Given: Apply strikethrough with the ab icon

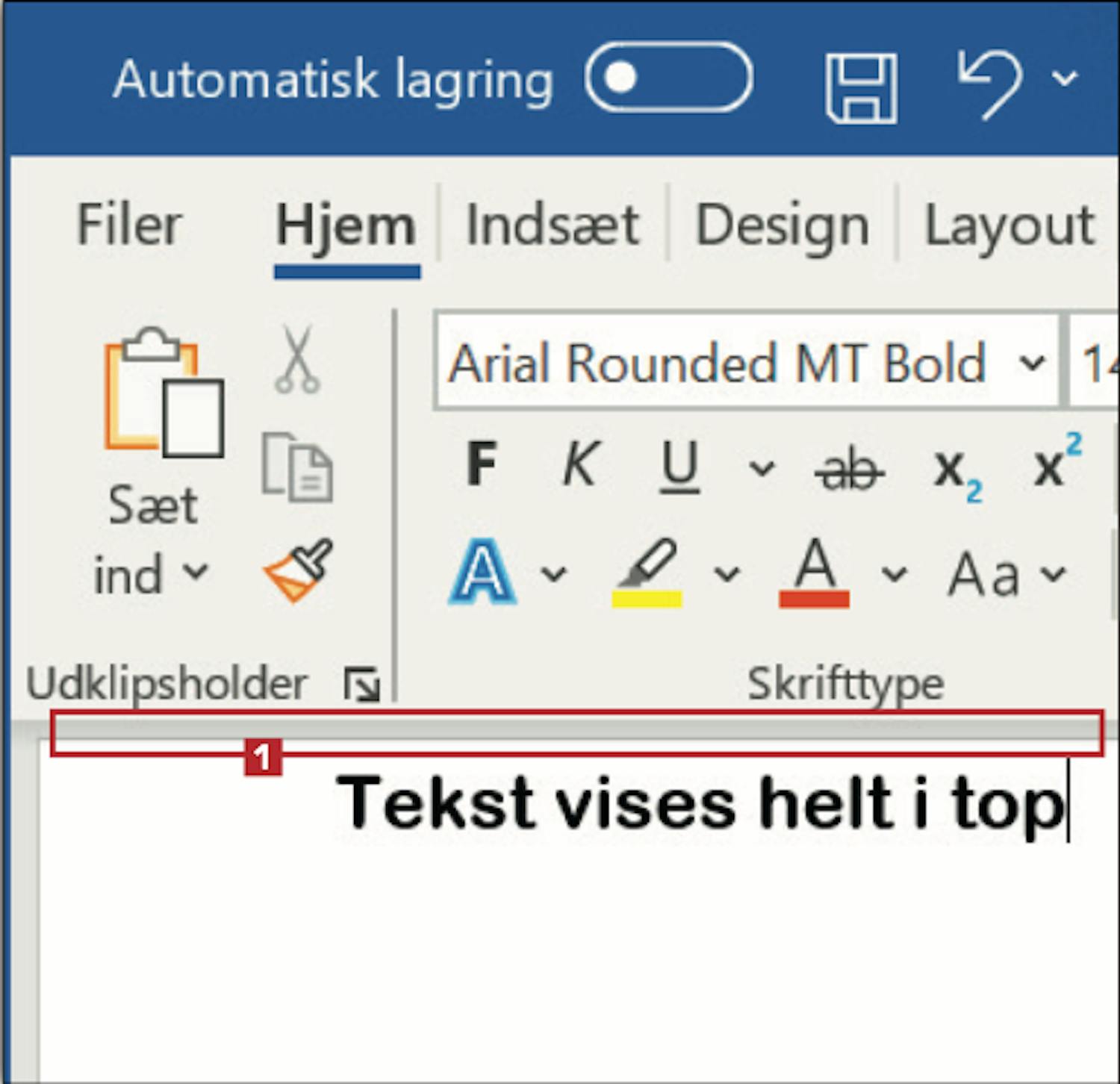Looking at the screenshot, I should pos(849,470).
